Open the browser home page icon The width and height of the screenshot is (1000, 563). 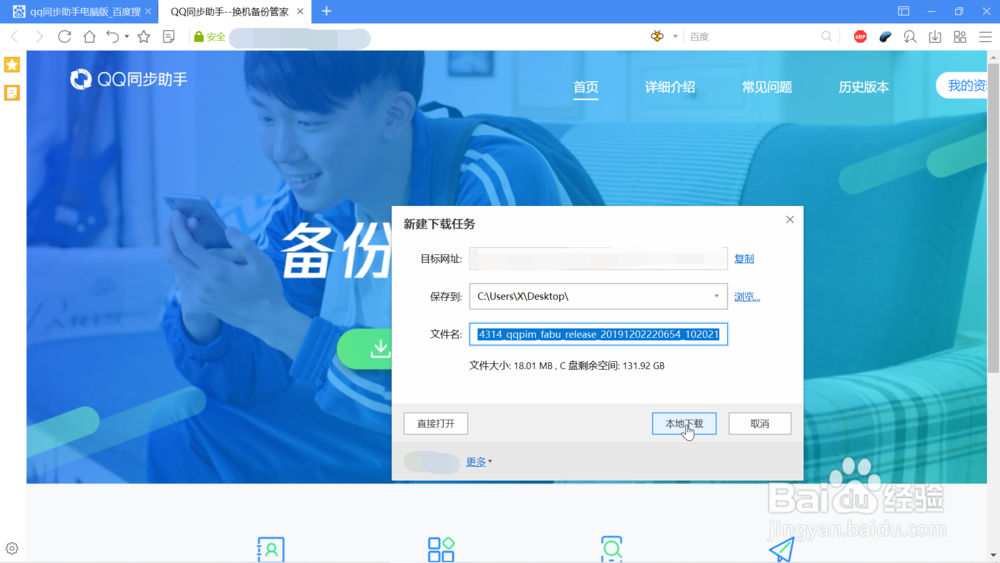[89, 37]
